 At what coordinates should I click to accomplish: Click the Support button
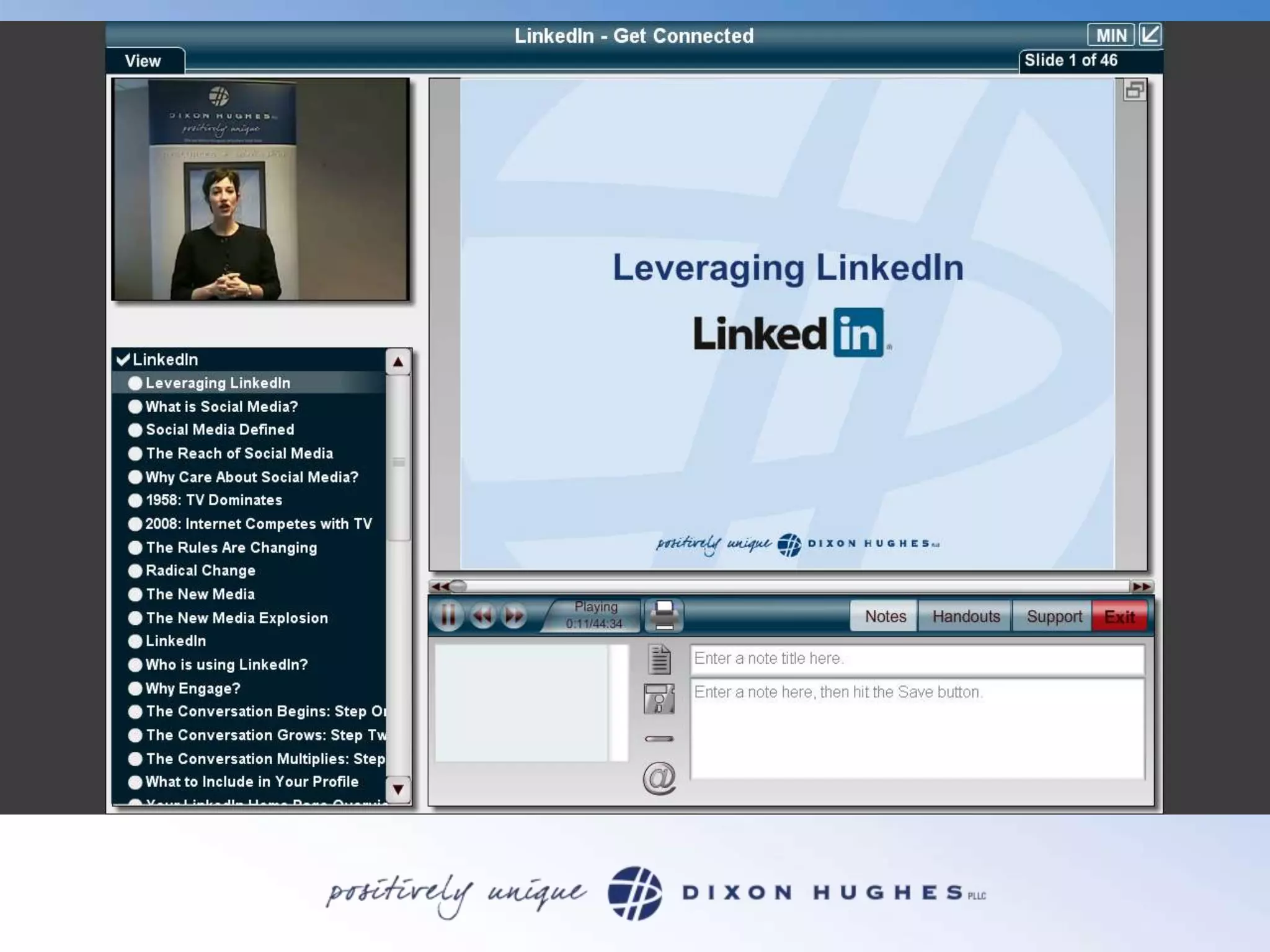(x=1054, y=617)
